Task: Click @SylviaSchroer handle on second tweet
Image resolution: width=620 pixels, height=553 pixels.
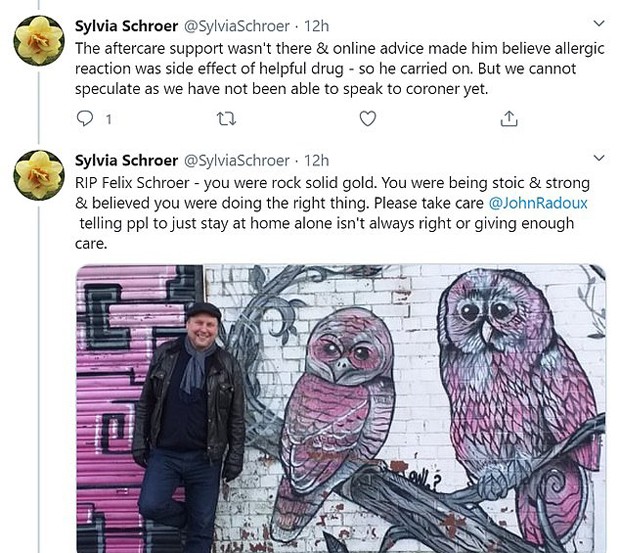Action: [x=237, y=160]
